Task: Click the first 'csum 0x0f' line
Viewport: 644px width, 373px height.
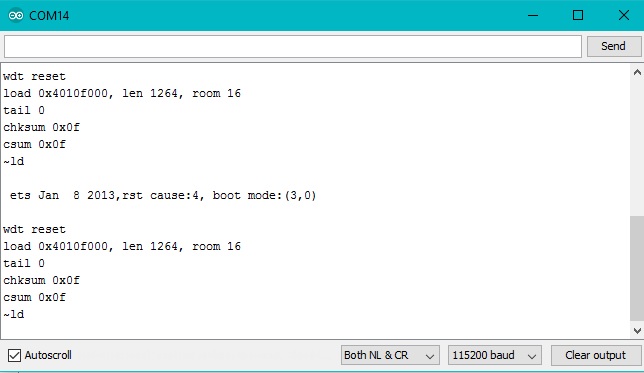Action: (34, 145)
